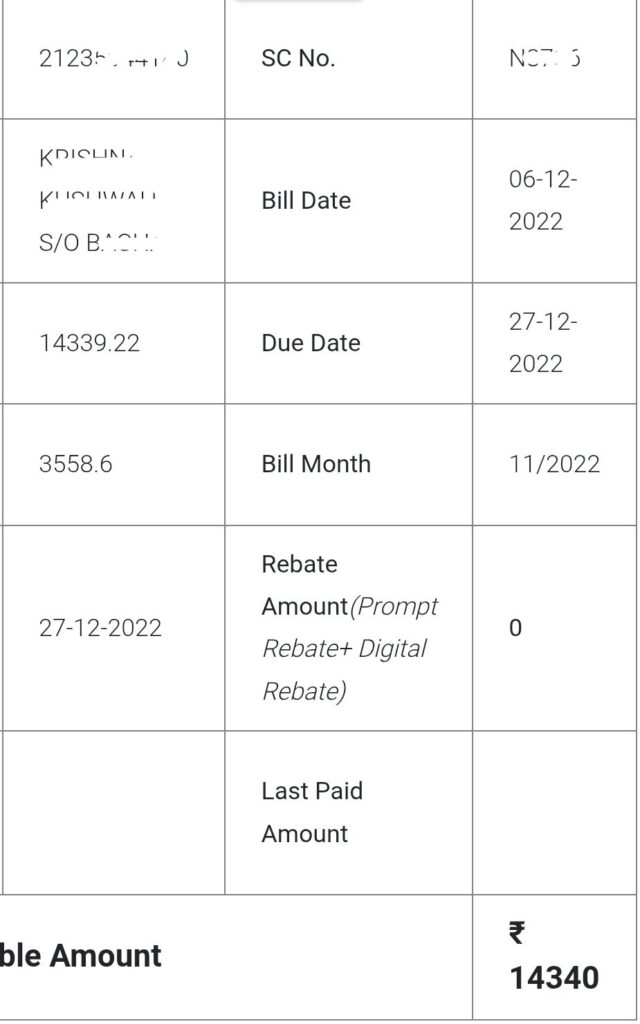640x1024 pixels.
Task: Click the bold payable Amount heading
Action: pyautogui.click(x=82, y=956)
